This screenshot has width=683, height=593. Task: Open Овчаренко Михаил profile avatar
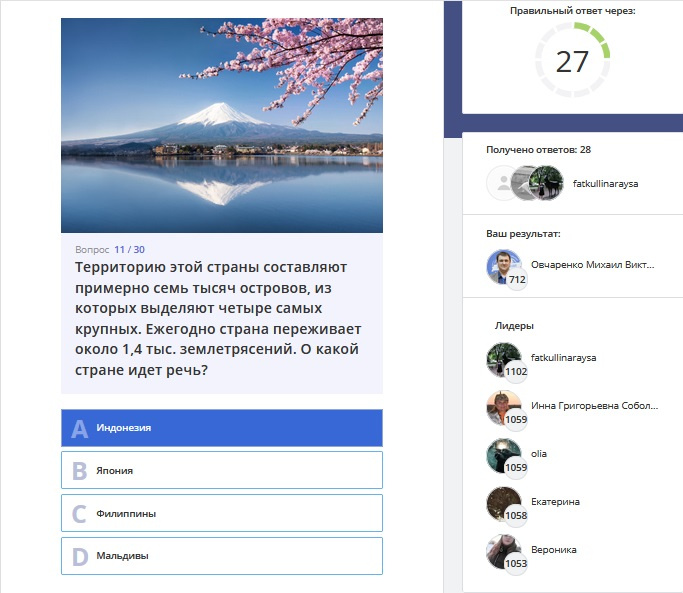(x=504, y=267)
